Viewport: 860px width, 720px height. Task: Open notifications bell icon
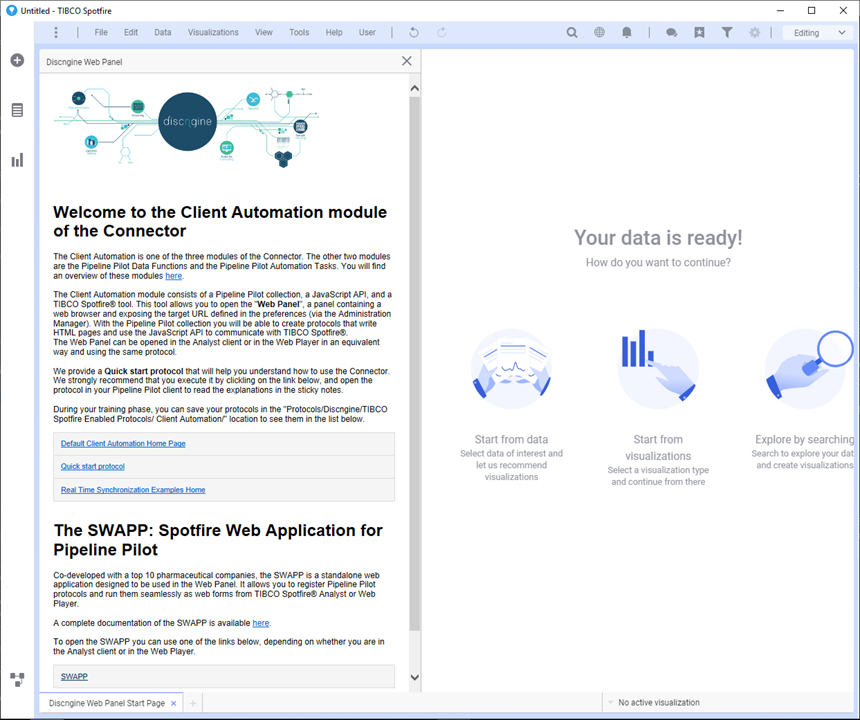click(626, 32)
